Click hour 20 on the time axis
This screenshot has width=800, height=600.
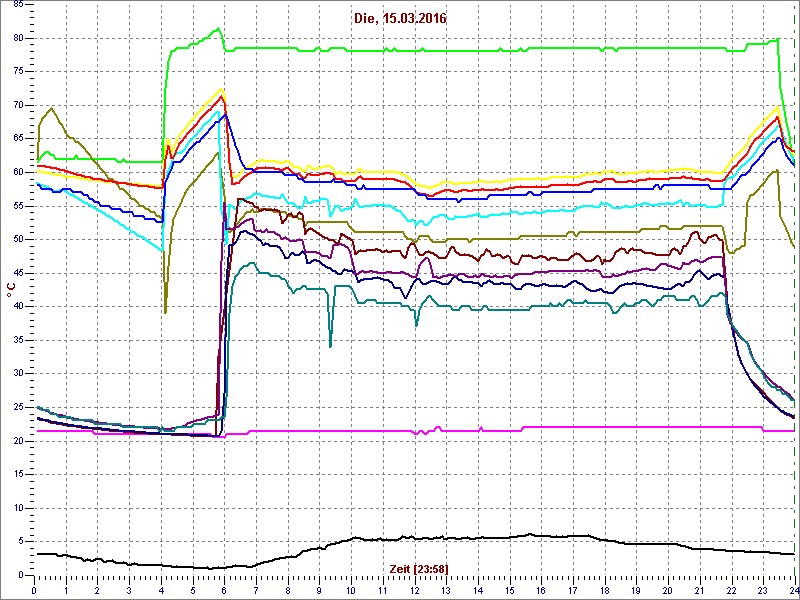pyautogui.click(x=668, y=589)
